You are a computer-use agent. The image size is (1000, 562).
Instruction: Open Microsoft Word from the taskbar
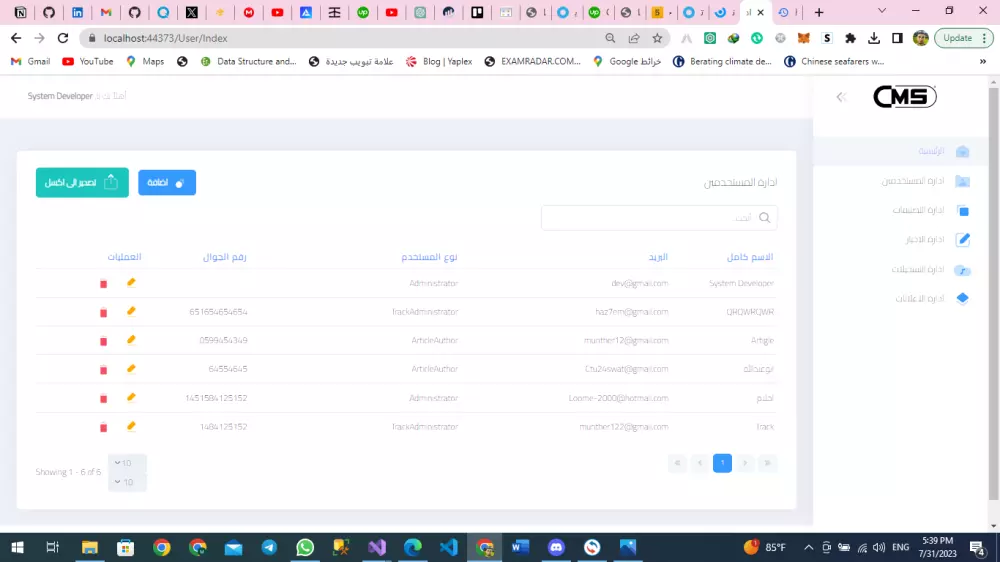pos(520,547)
